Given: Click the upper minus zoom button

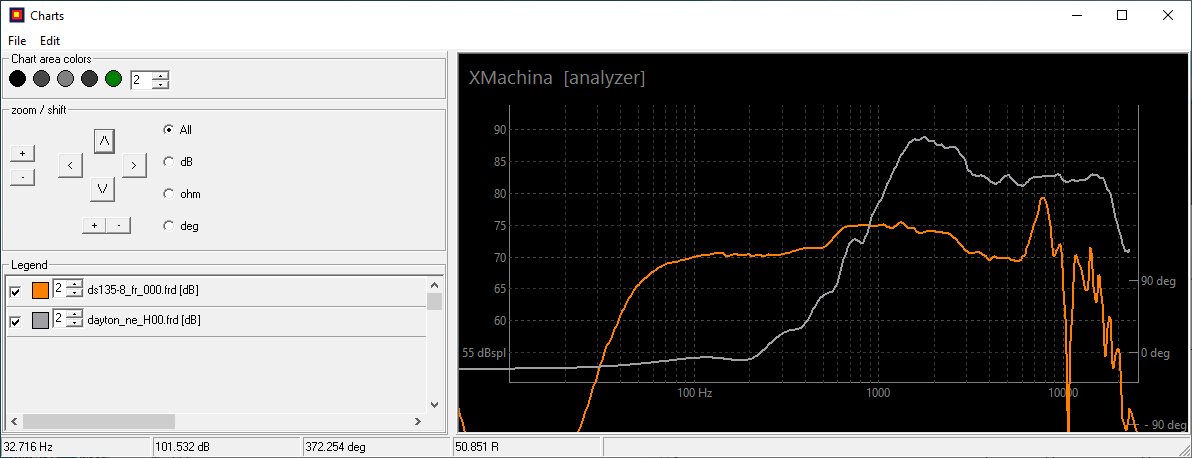Looking at the screenshot, I should point(22,177).
